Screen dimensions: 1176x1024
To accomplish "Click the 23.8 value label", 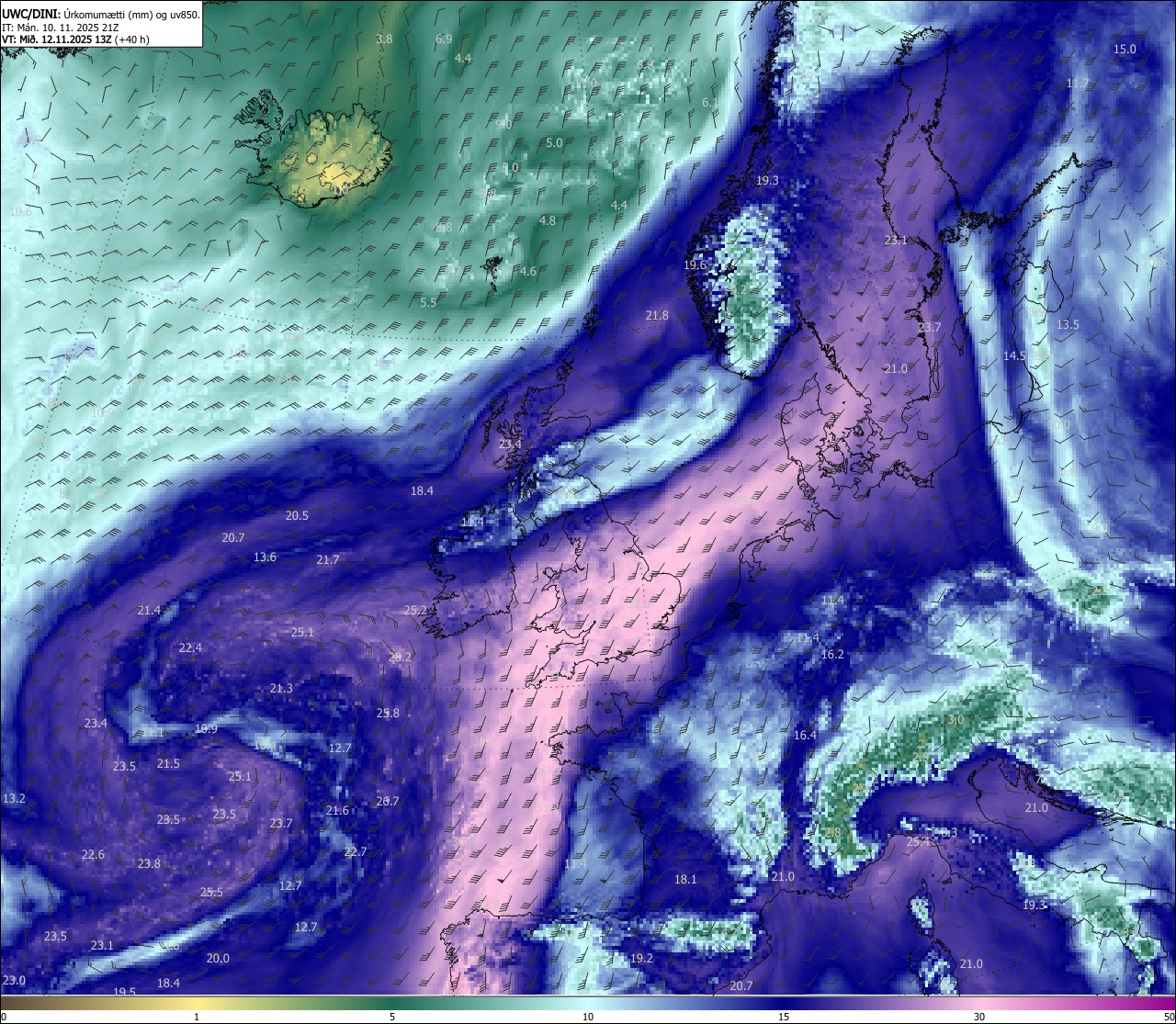I will [x=149, y=864].
